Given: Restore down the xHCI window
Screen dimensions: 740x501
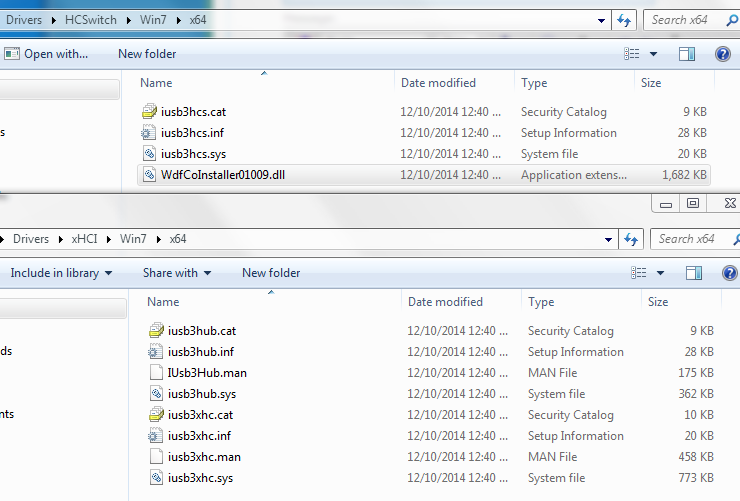Looking at the screenshot, I should (x=693, y=203).
